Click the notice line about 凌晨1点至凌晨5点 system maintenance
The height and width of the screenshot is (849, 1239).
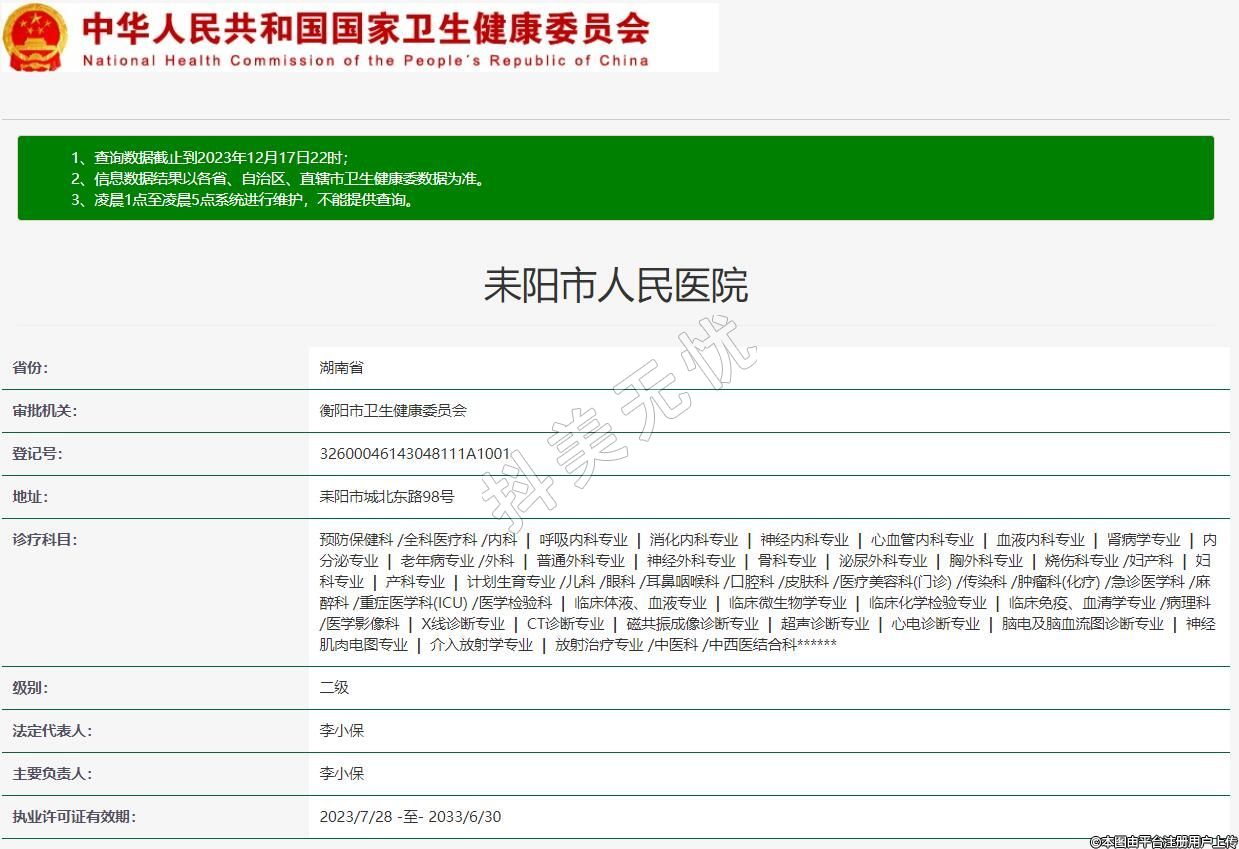(x=242, y=199)
